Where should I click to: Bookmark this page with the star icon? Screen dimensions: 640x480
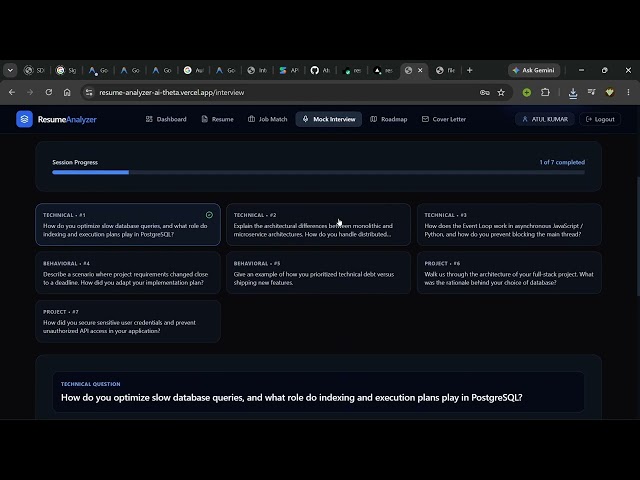point(501,93)
